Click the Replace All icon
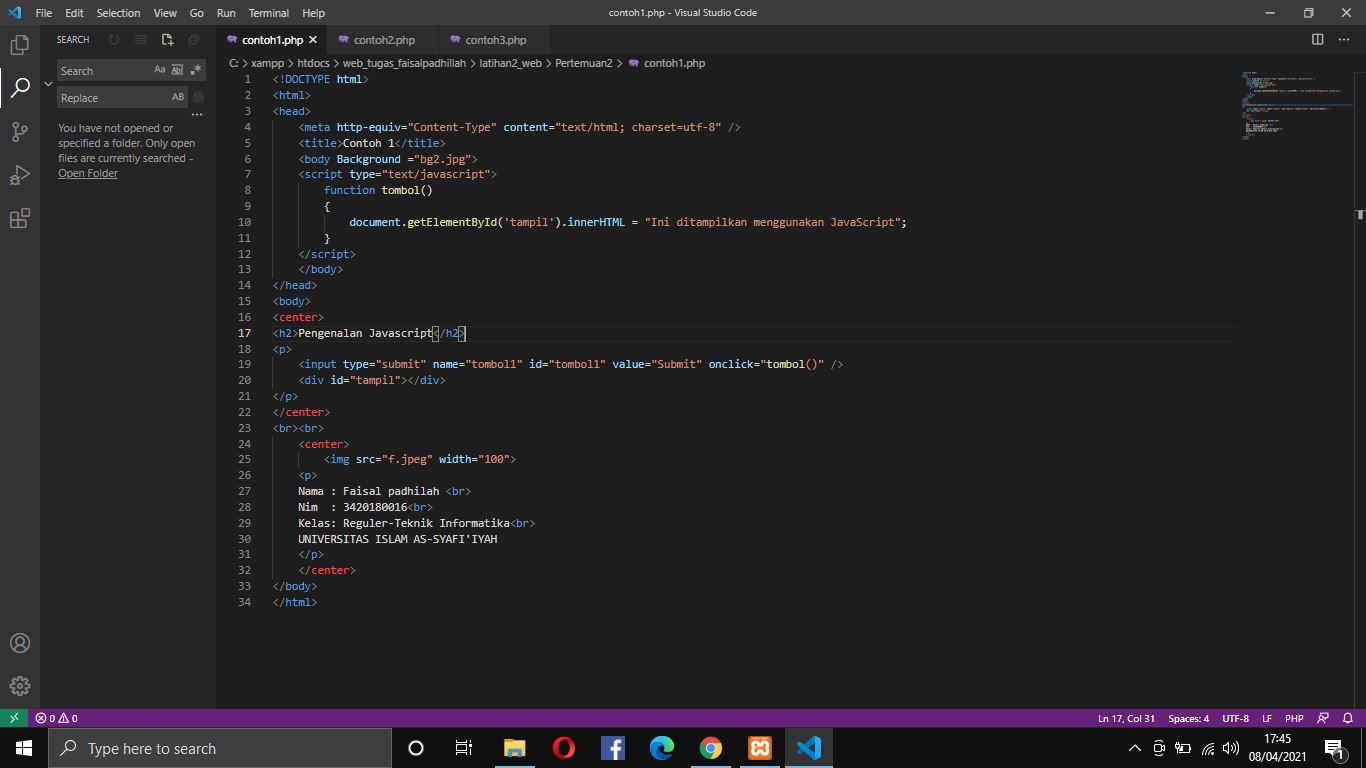The image size is (1366, 768). (198, 98)
